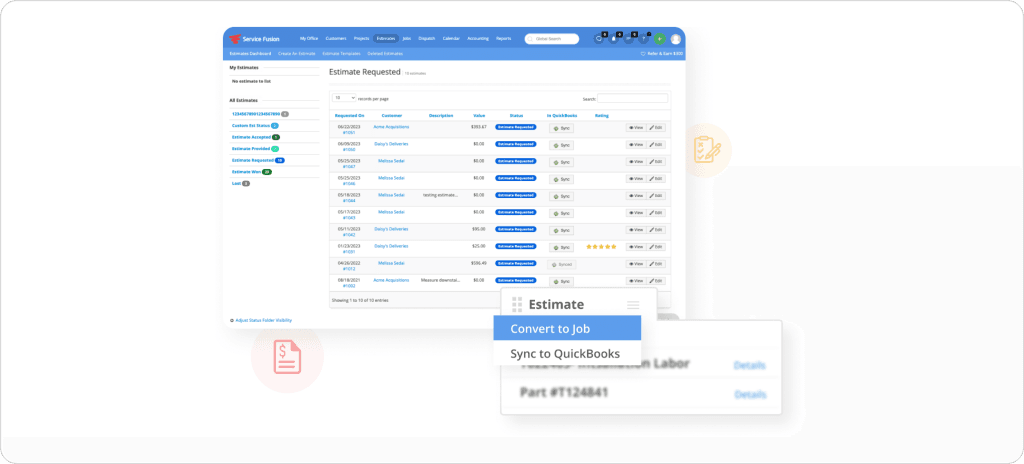Click 'Showing 1 to 10 of 10 entries' text
Viewport: 1024px width, 464px height.
360,301
